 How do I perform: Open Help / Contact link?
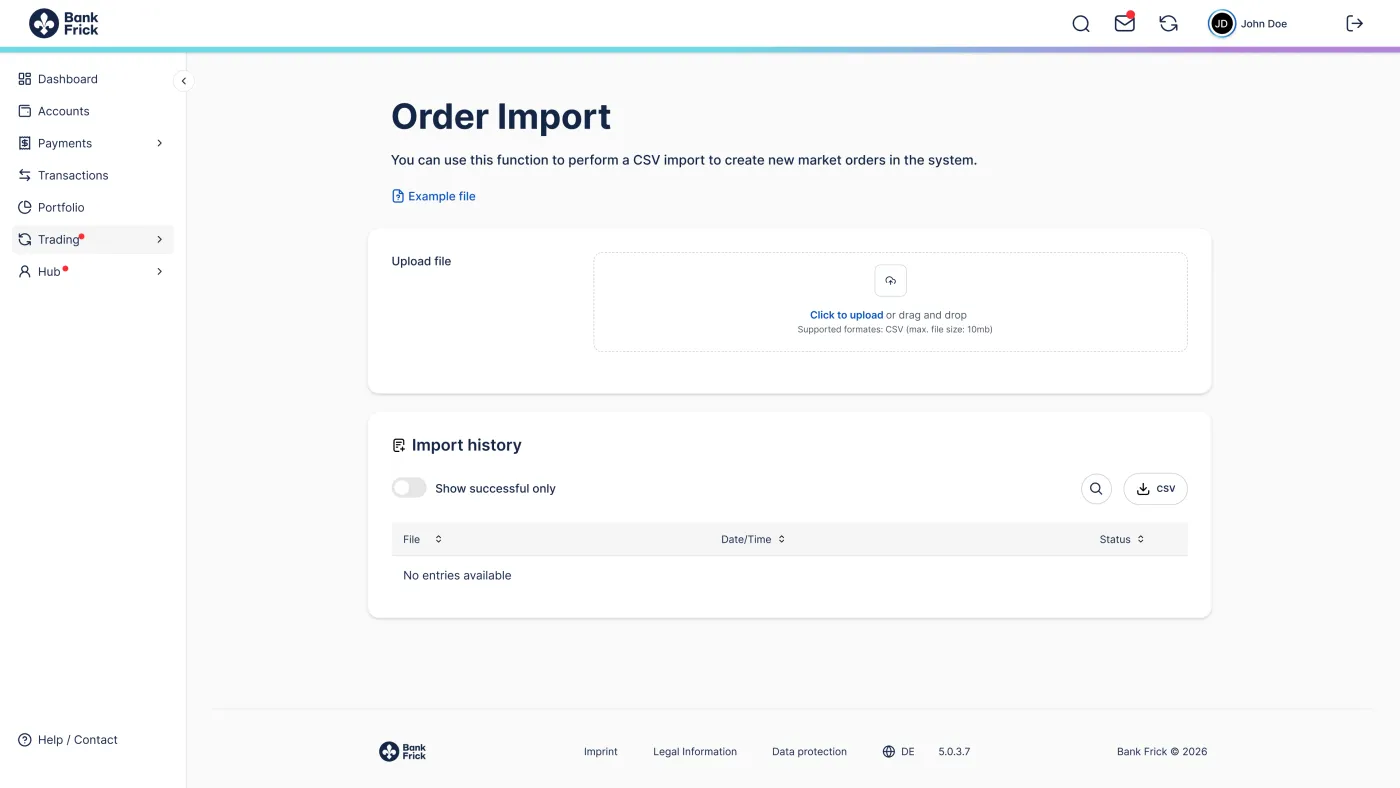click(x=78, y=740)
